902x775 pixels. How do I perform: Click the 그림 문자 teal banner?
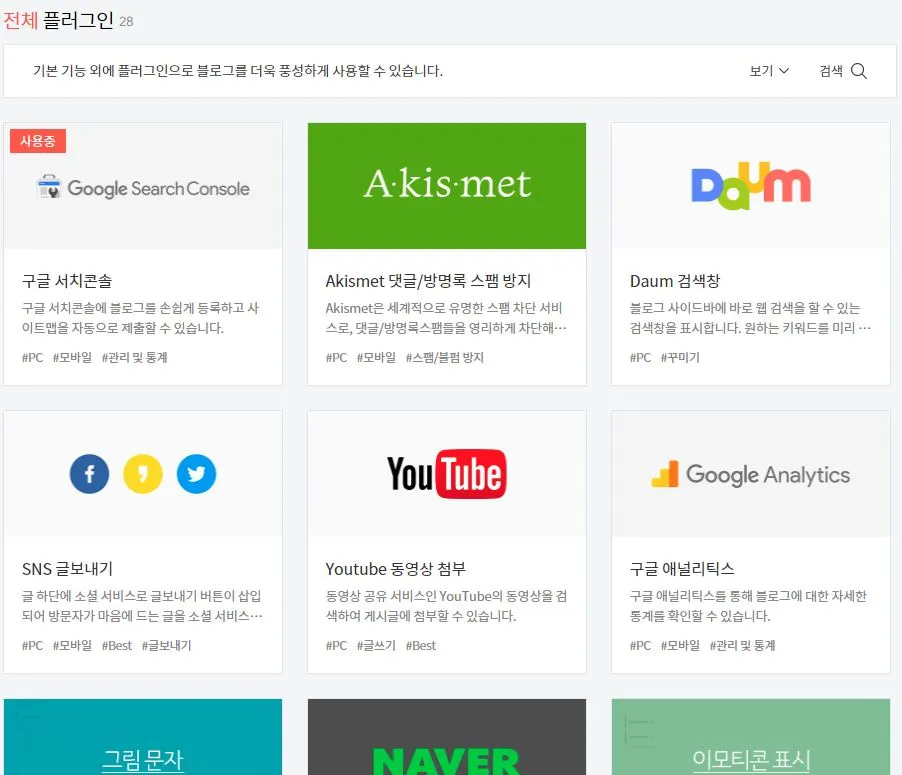(143, 737)
